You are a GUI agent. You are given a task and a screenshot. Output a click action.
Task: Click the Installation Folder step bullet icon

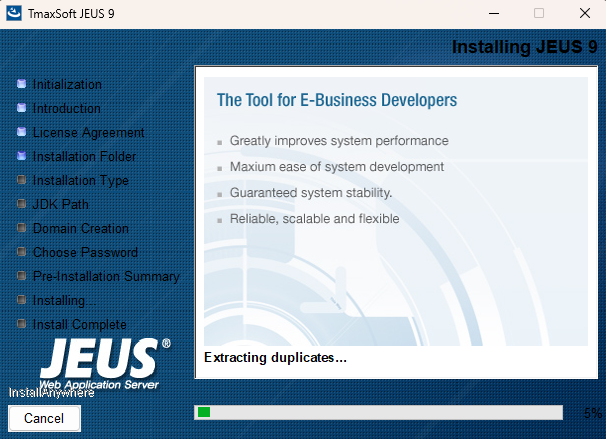(21, 156)
